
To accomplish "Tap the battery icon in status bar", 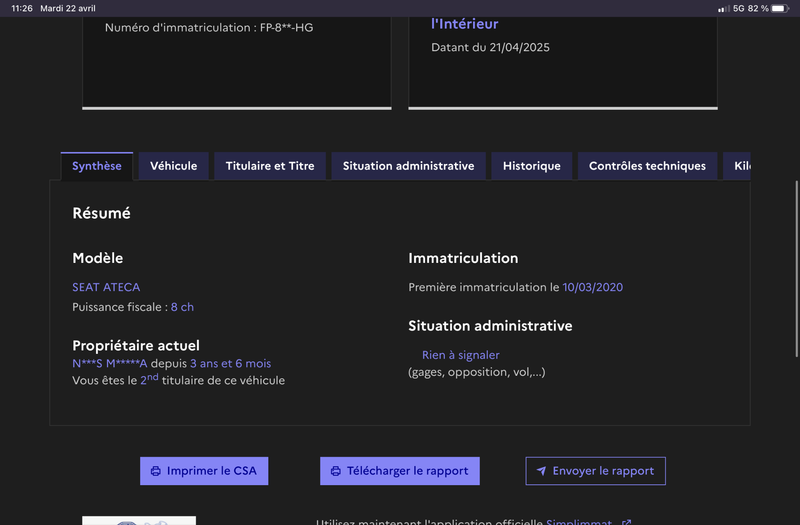I will tap(780, 8).
